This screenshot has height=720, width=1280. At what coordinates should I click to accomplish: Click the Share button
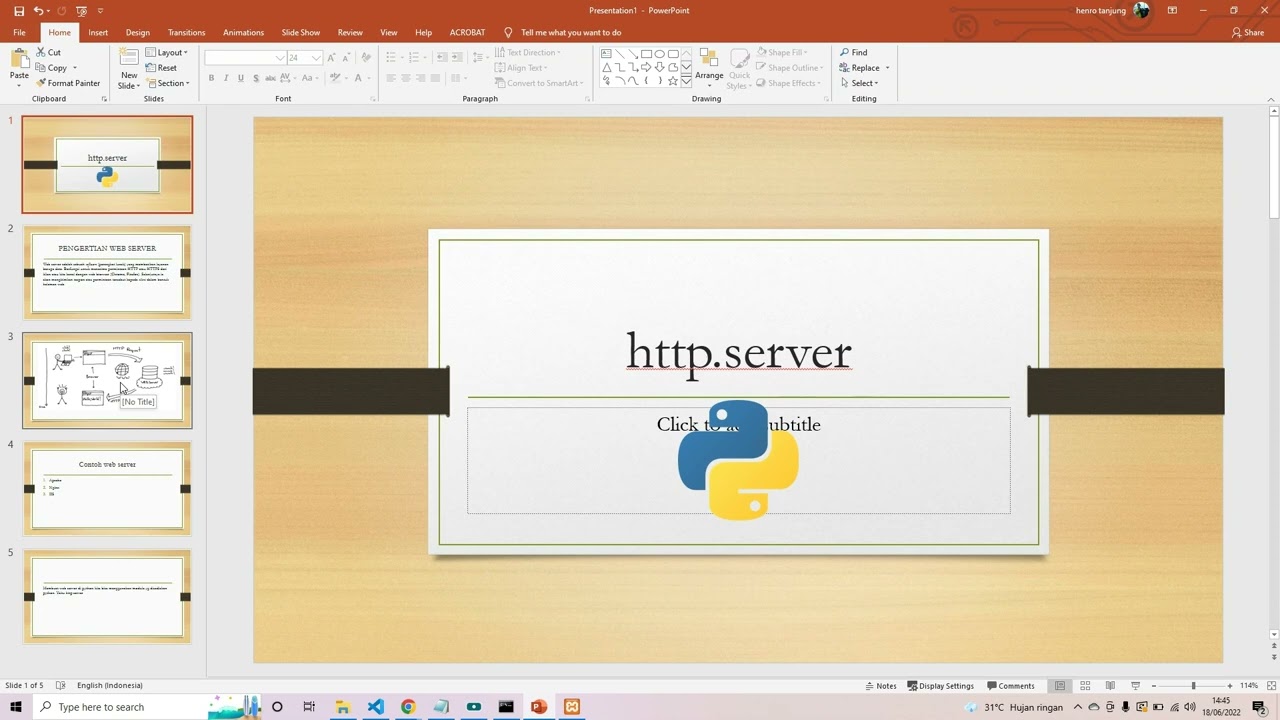[x=1248, y=32]
